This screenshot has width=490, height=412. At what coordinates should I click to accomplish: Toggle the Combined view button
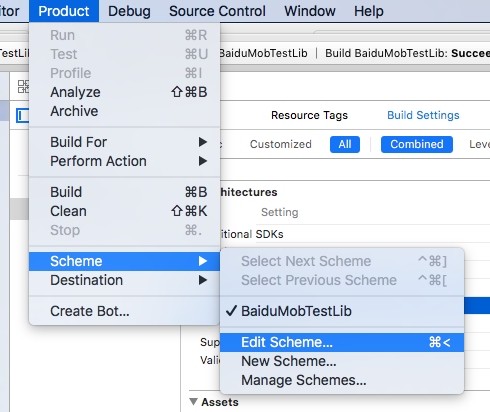coord(417,144)
